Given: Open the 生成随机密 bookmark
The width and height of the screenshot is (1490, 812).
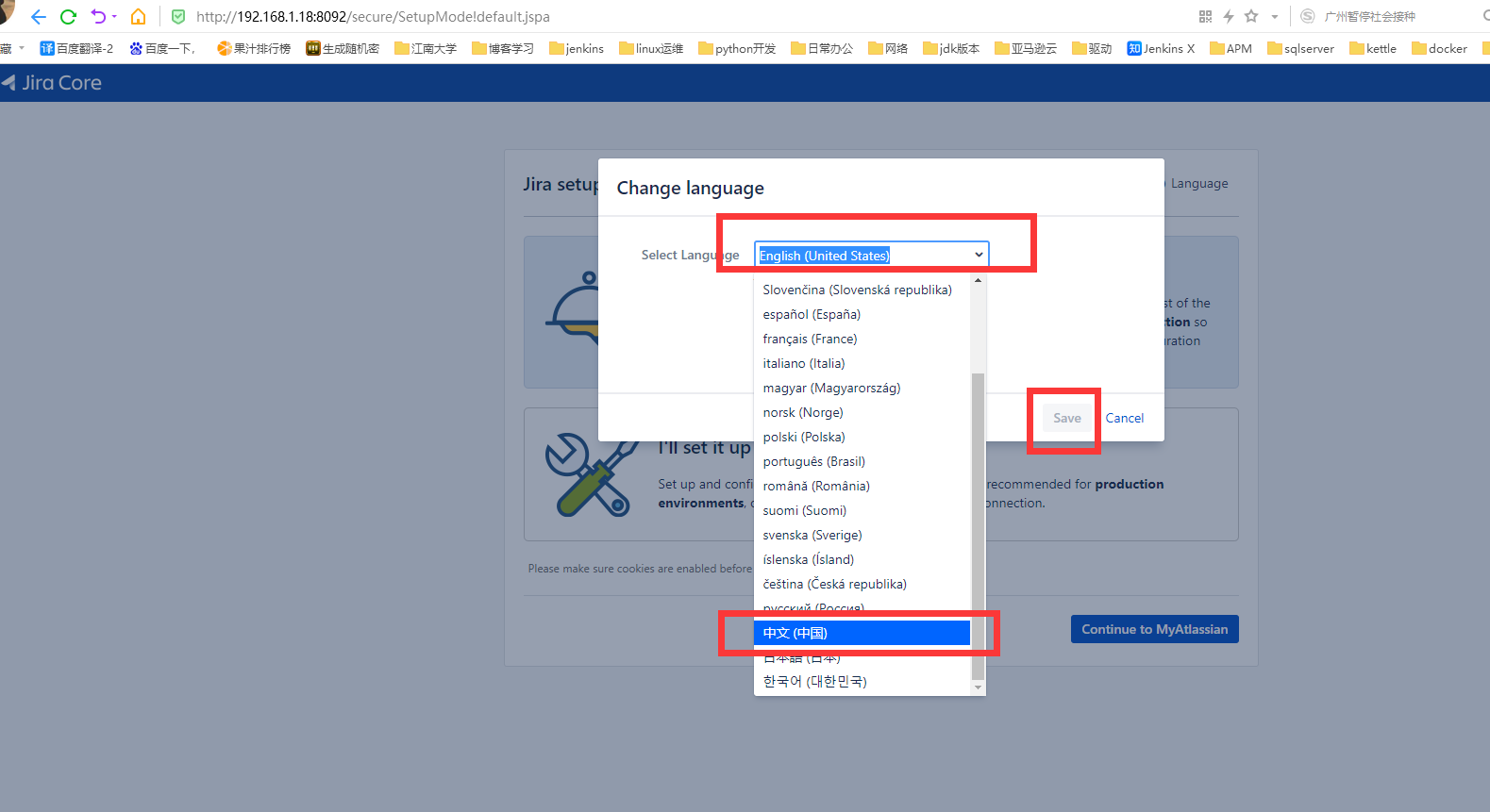Looking at the screenshot, I should tap(343, 48).
